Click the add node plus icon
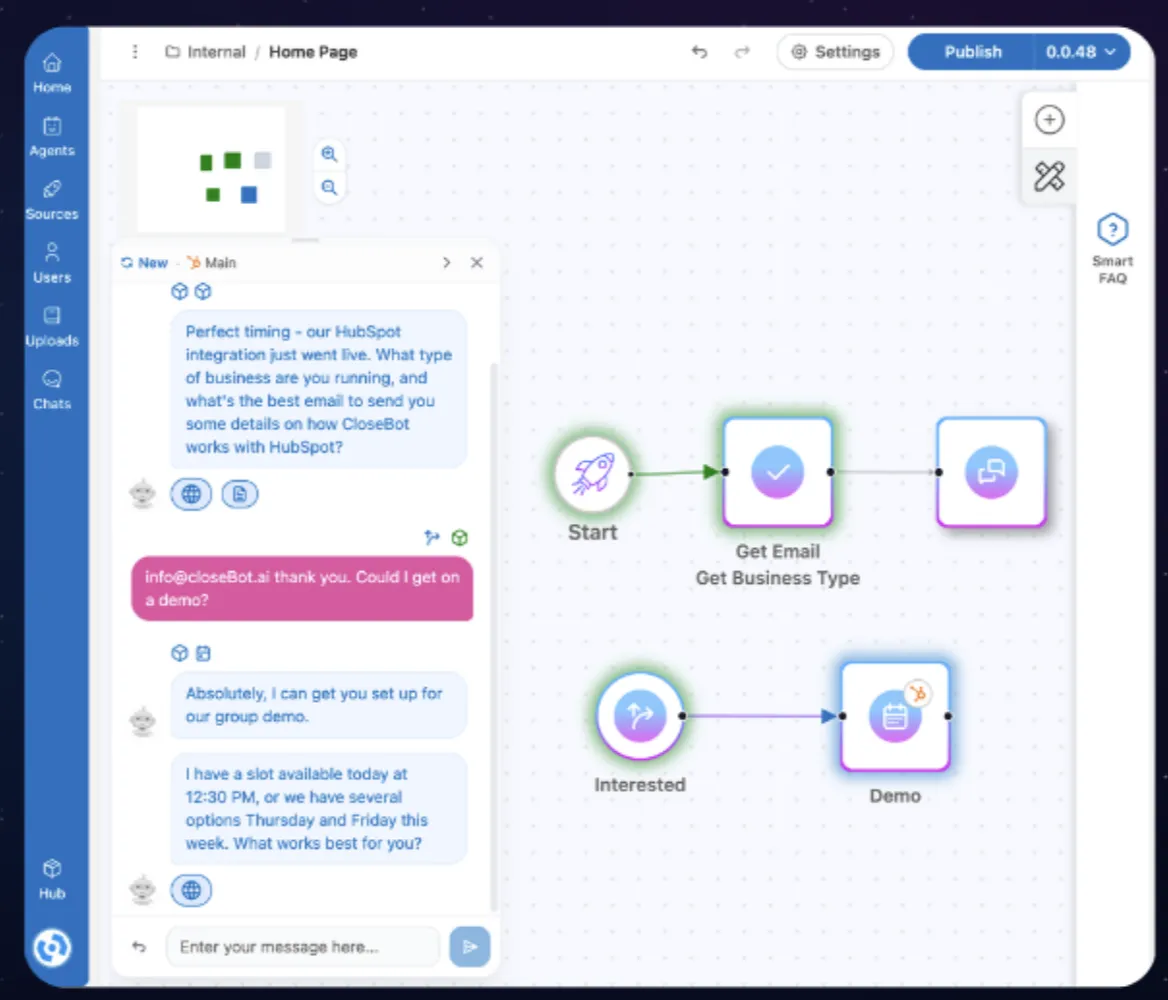 (1049, 120)
